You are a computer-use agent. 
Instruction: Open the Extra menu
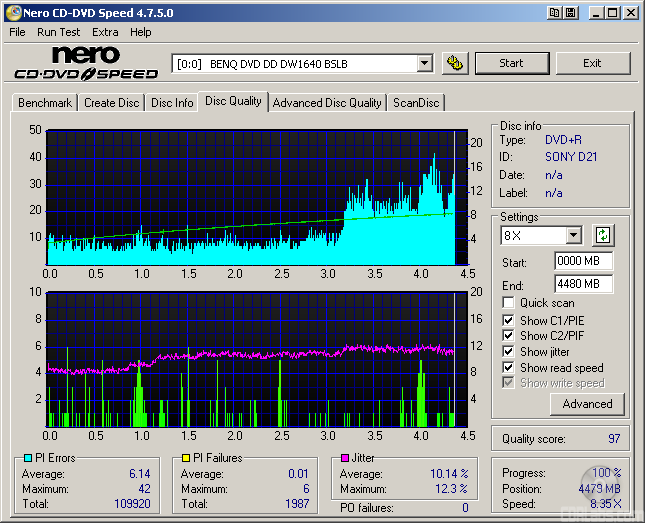[105, 32]
